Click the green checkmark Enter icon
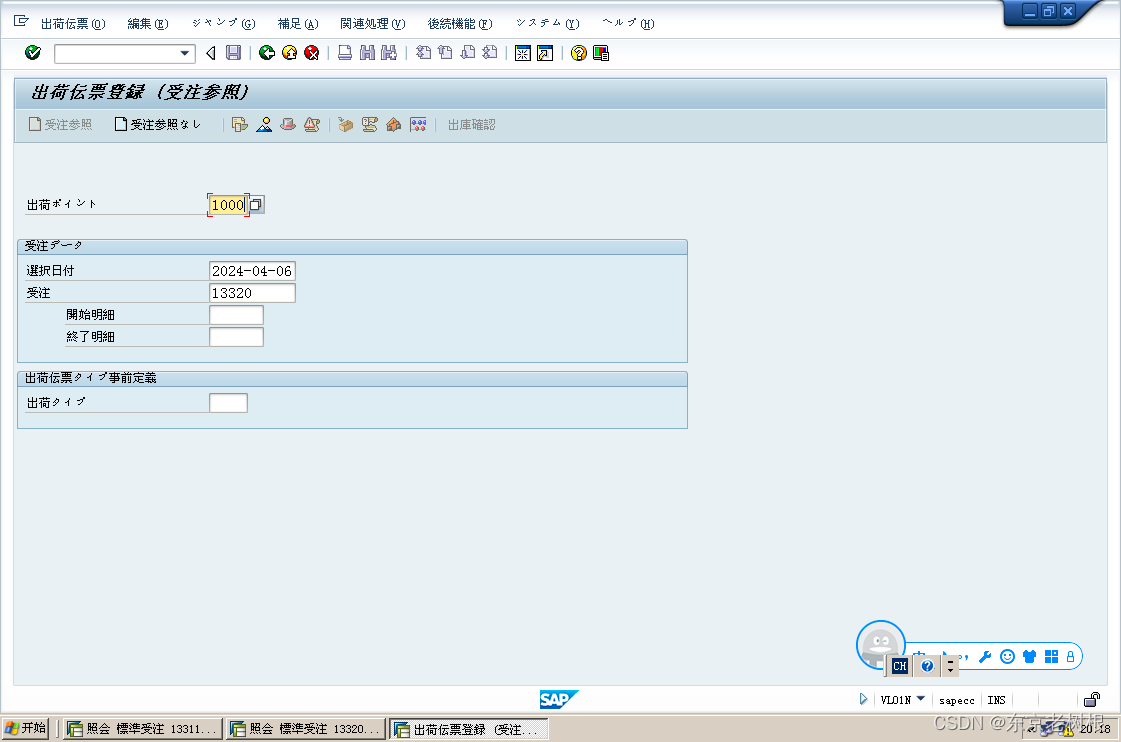Screen dimensions: 1121x742 (33, 53)
